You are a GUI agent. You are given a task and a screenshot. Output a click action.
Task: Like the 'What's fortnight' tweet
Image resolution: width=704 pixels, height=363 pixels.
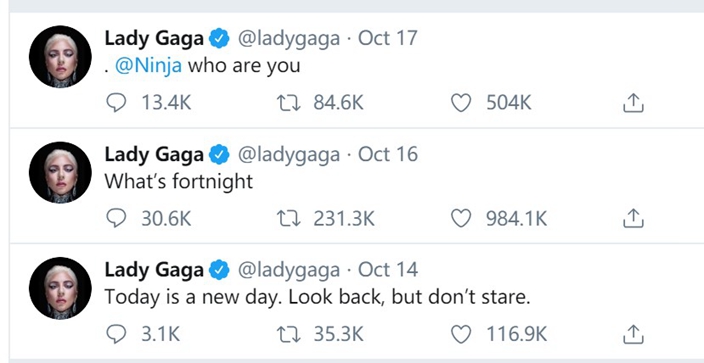461,219
